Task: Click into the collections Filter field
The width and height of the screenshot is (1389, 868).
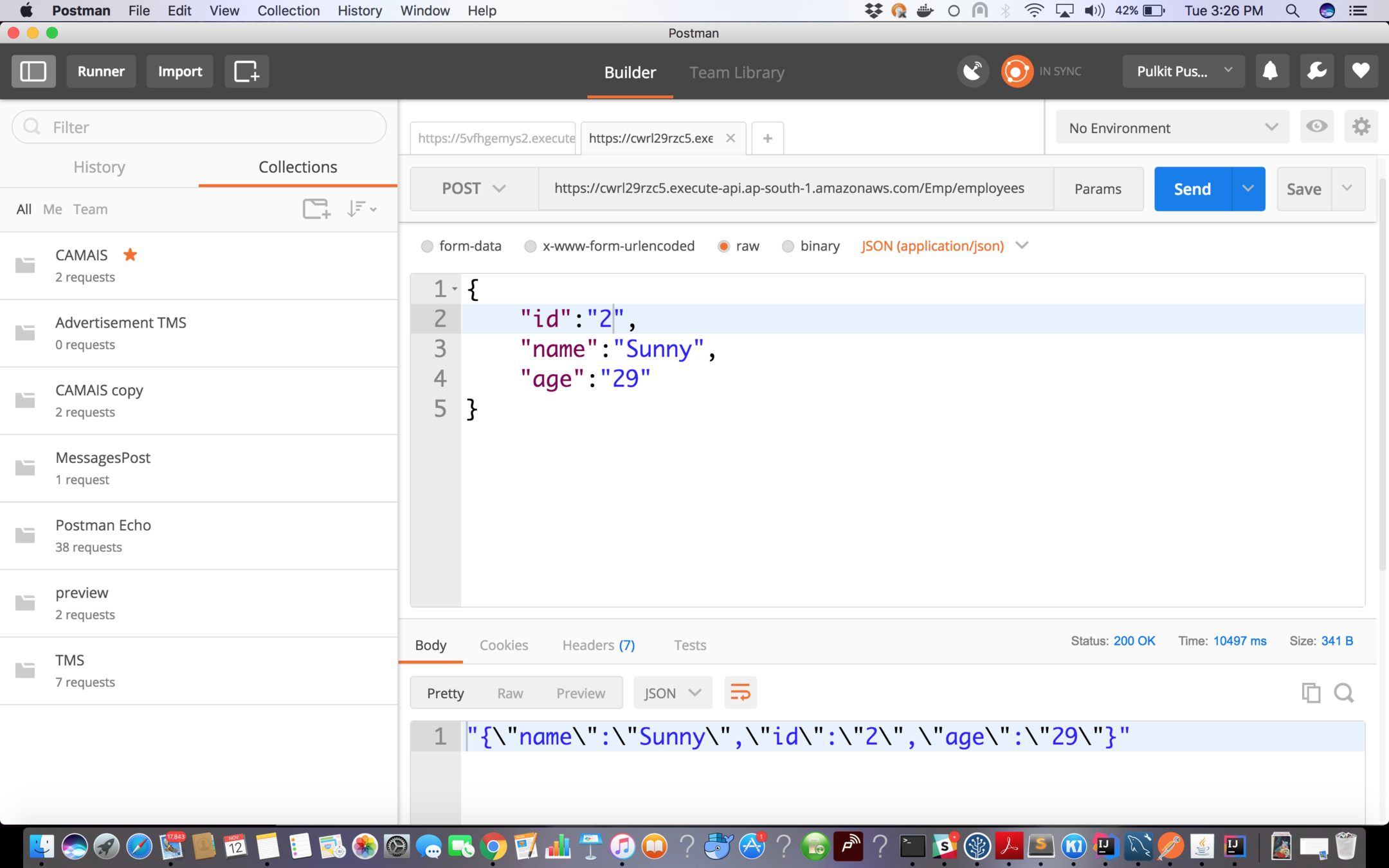Action: (199, 127)
